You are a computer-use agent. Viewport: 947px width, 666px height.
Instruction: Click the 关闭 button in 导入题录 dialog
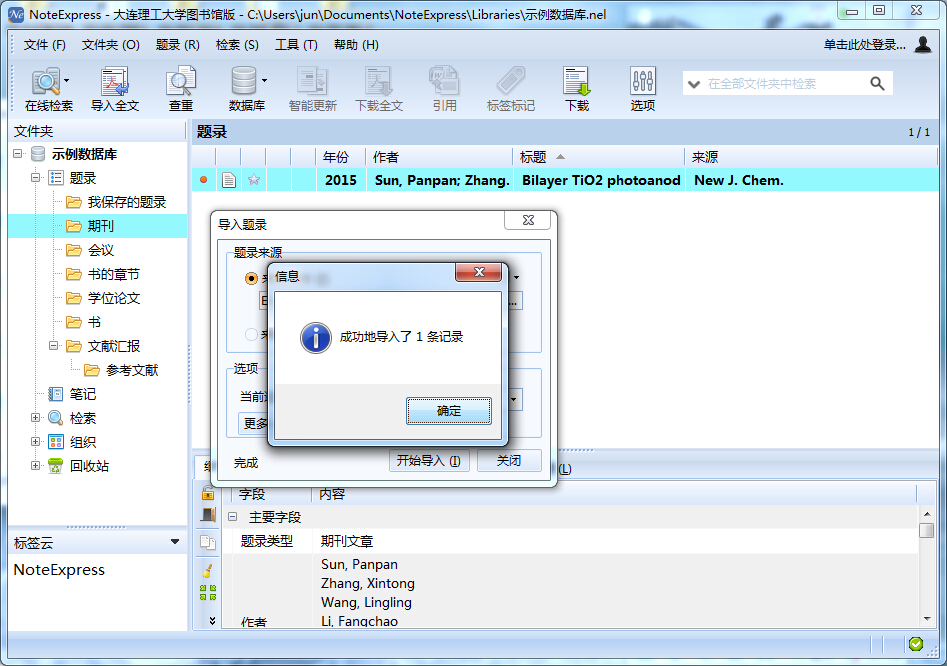point(509,461)
